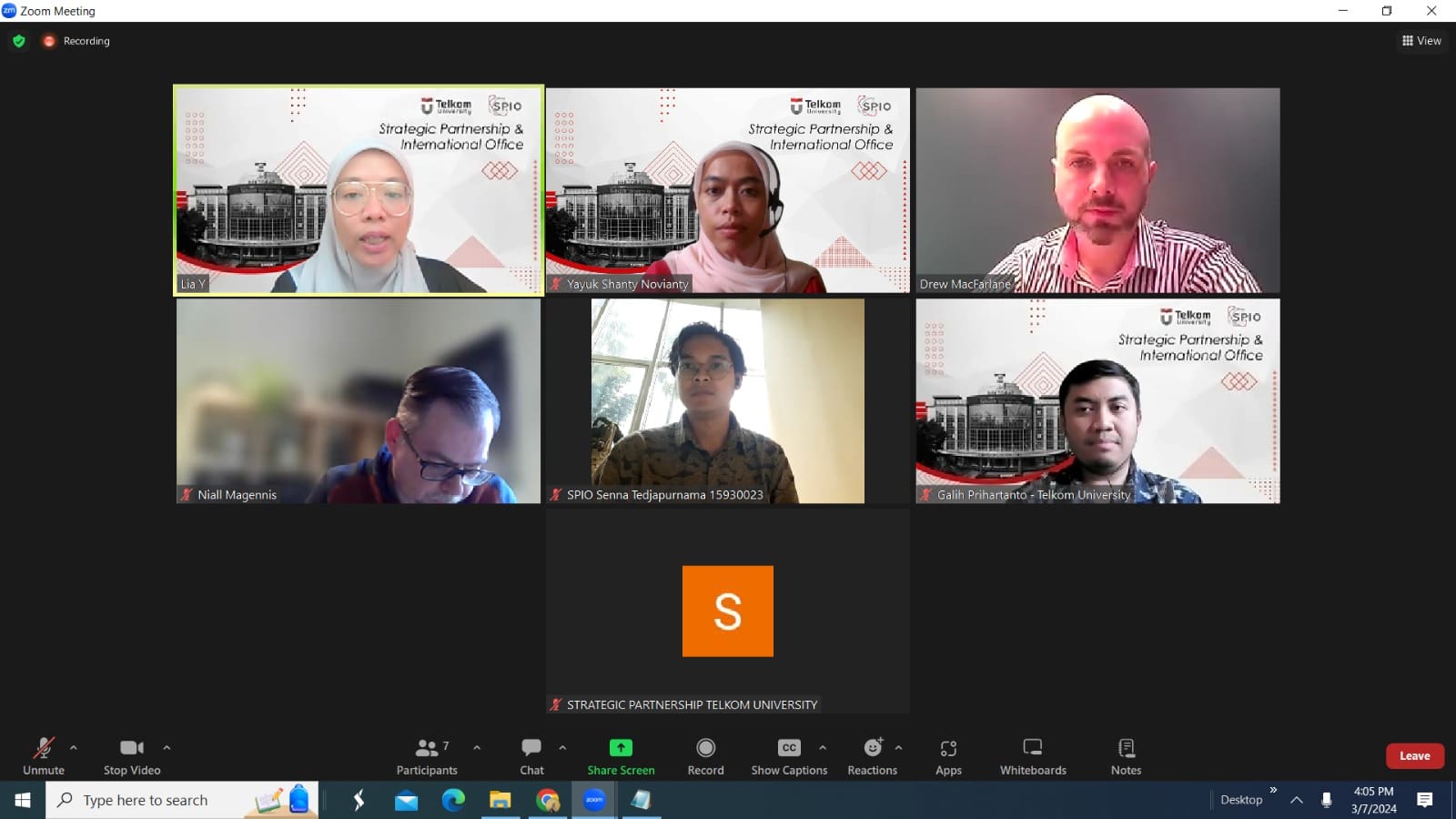Open Whiteboards

point(1033,756)
